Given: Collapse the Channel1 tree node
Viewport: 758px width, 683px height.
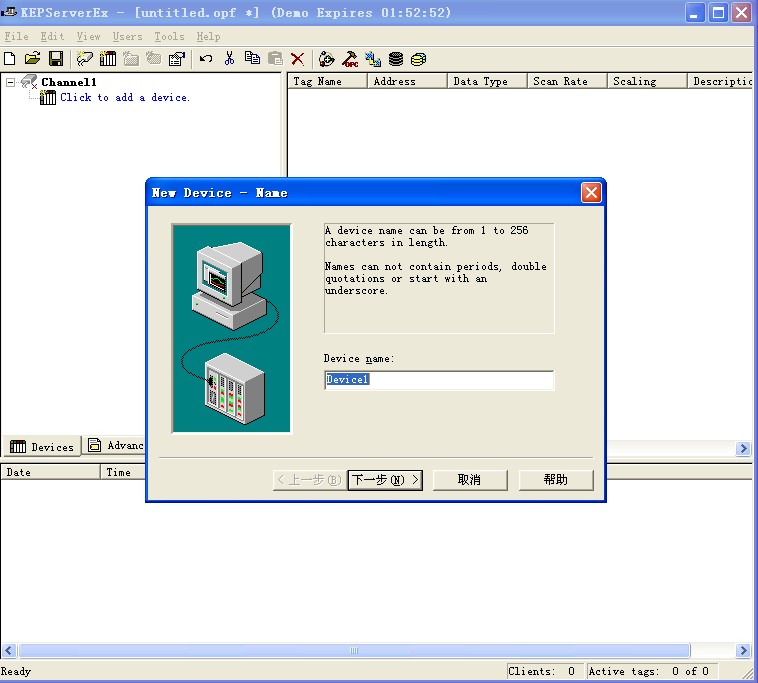Looking at the screenshot, I should click(10, 82).
